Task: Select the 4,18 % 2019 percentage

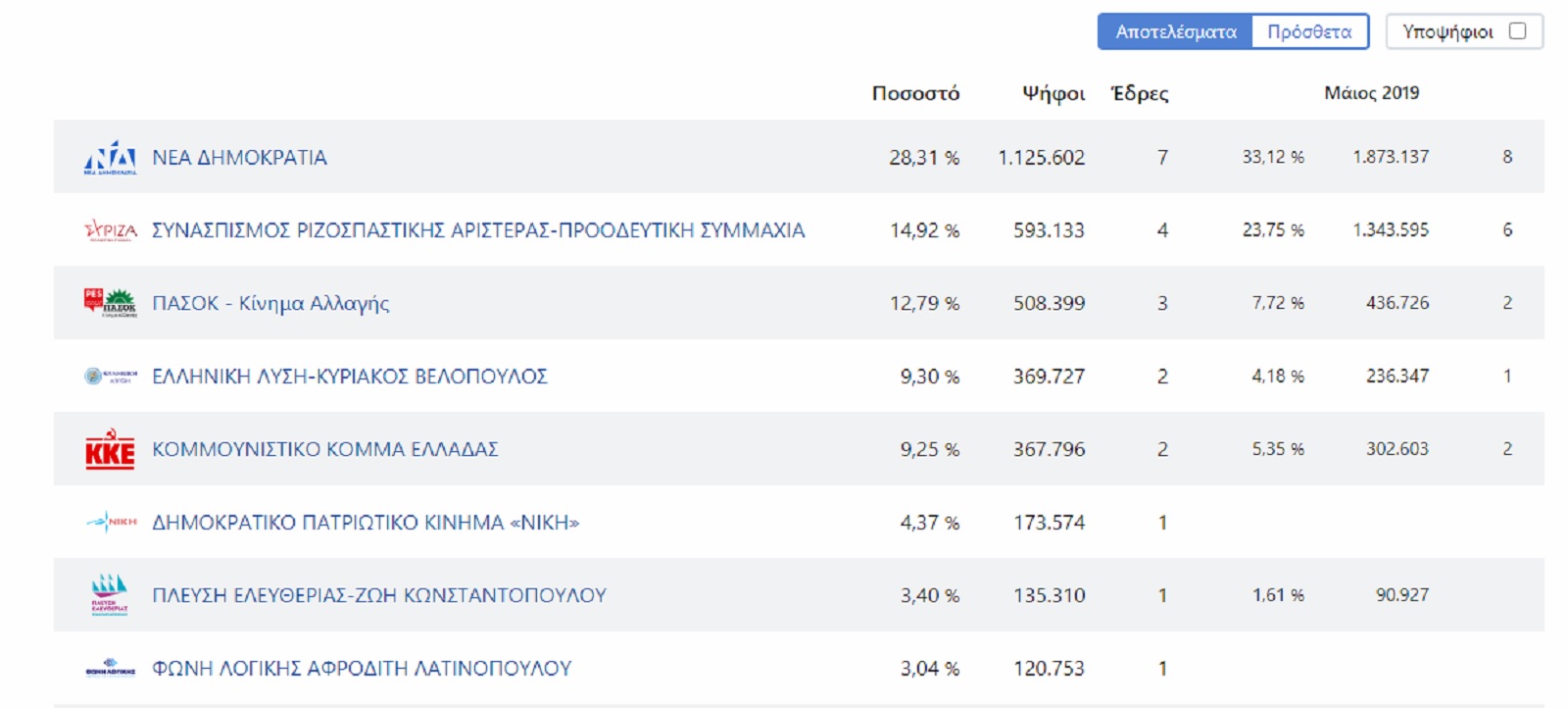Action: click(x=1278, y=376)
